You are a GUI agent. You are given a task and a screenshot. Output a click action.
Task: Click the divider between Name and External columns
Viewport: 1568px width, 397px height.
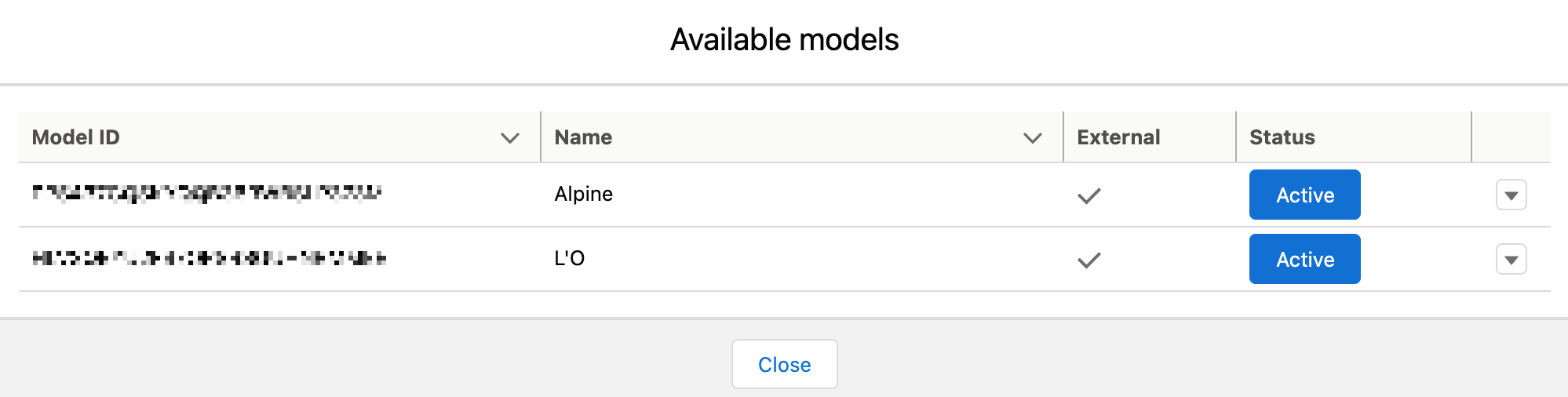(1063, 137)
